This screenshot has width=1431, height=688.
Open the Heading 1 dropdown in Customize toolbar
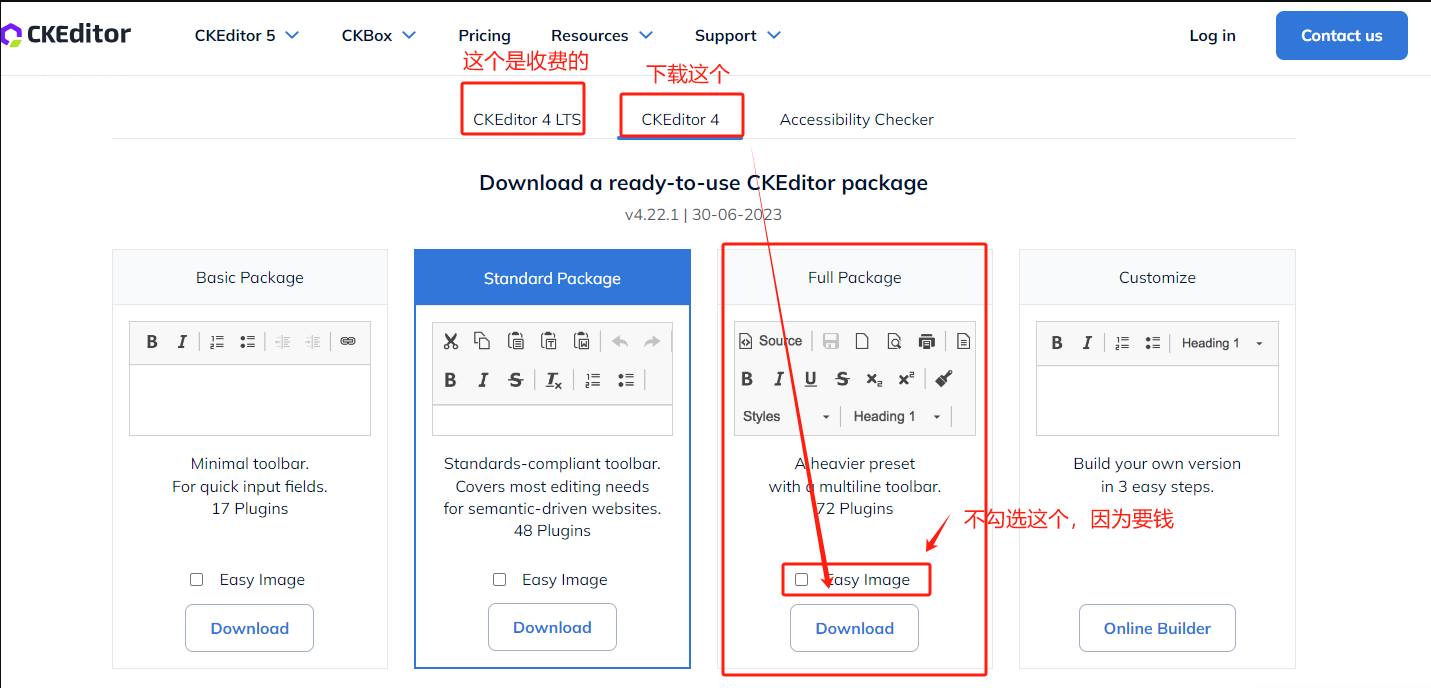coord(1222,342)
